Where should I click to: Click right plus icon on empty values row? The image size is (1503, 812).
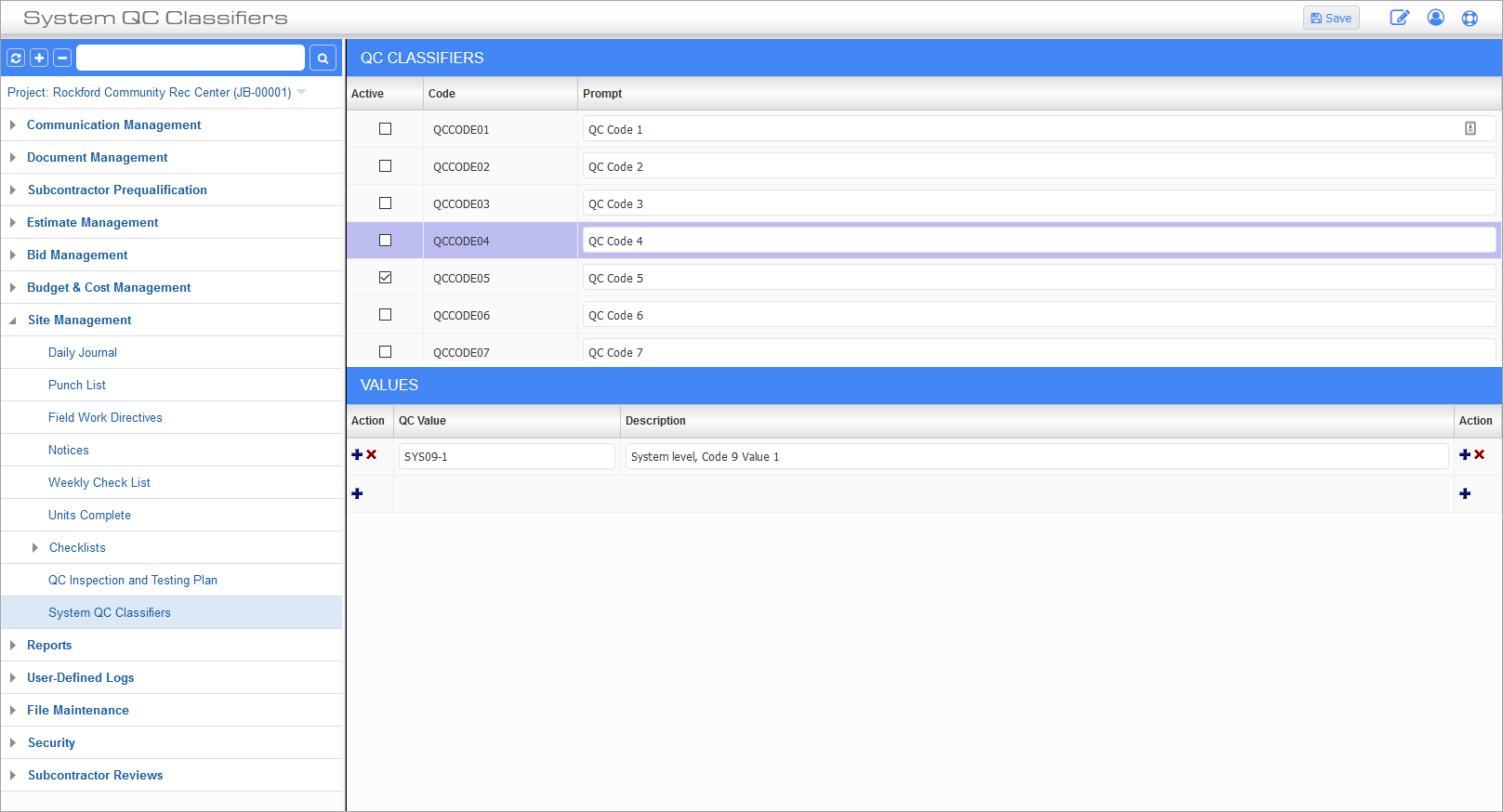[1465, 493]
